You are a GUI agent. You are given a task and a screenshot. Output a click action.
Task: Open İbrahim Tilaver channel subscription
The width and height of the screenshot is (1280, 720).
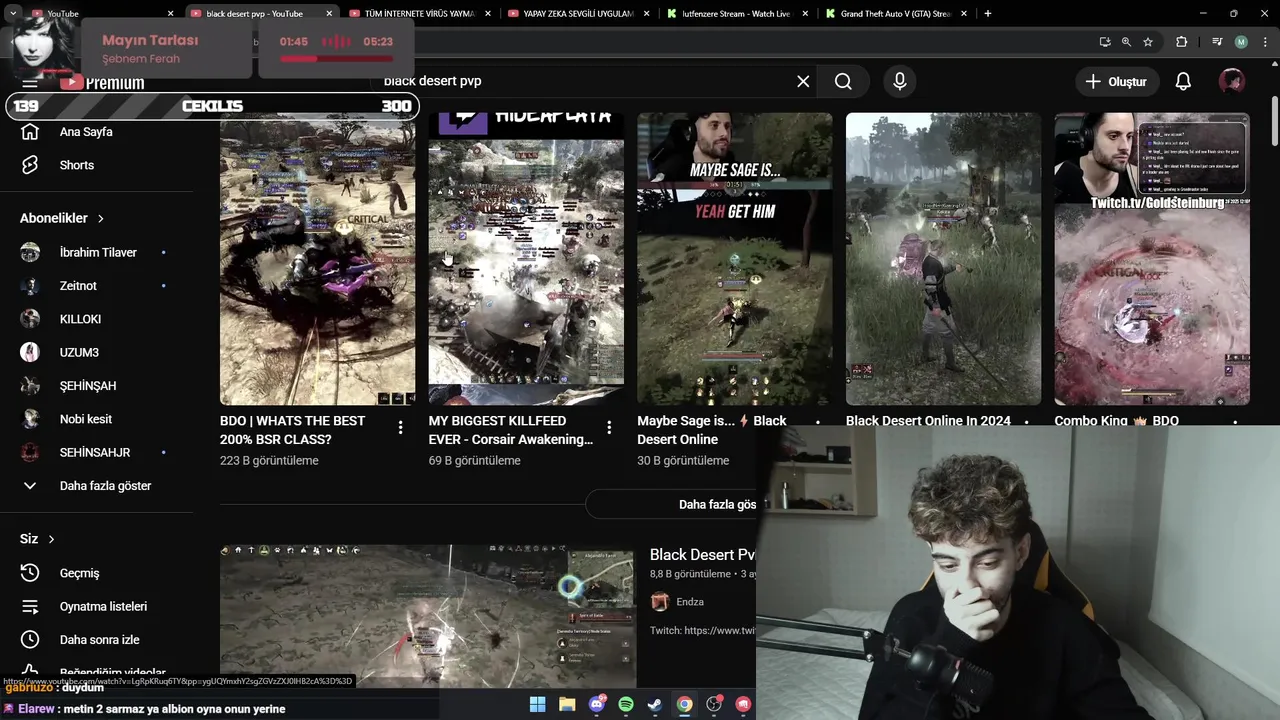[x=100, y=253]
